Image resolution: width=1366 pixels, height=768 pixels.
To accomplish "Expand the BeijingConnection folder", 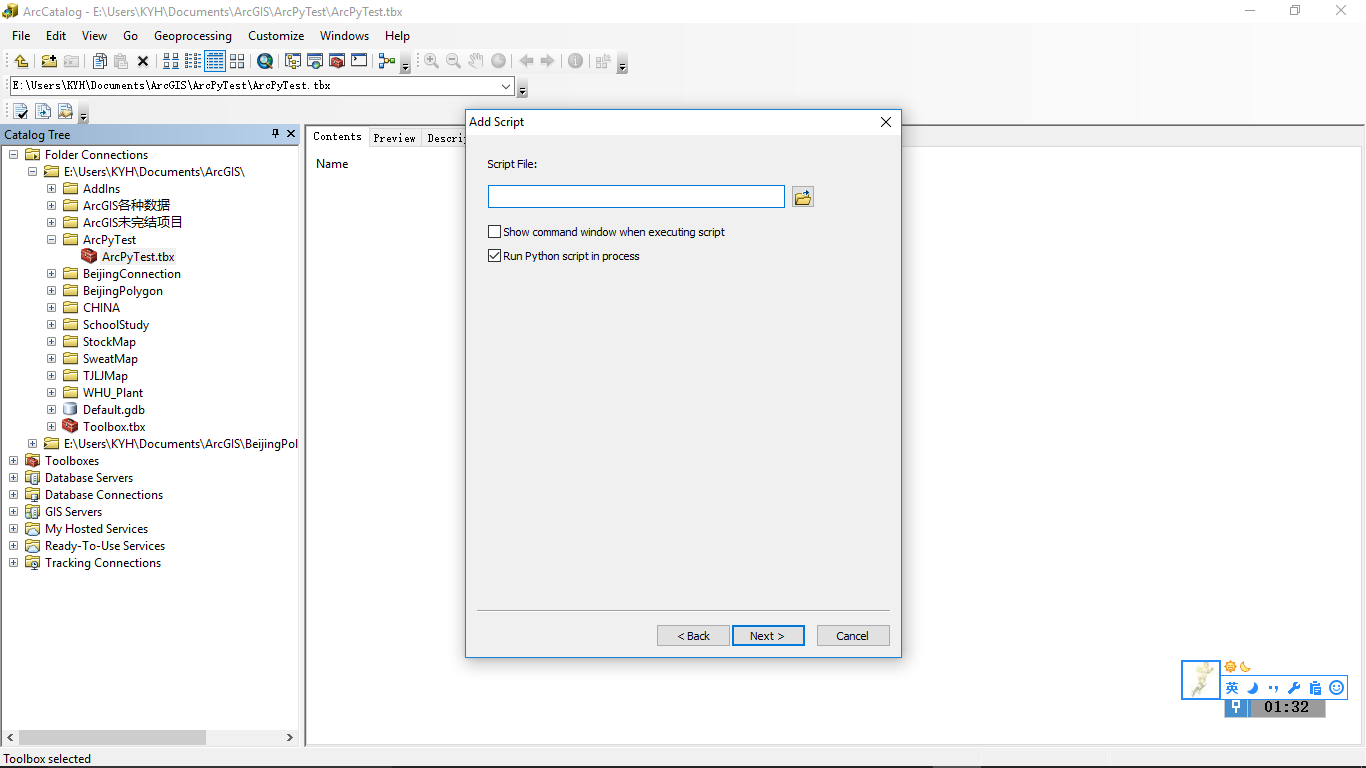I will pyautogui.click(x=52, y=274).
